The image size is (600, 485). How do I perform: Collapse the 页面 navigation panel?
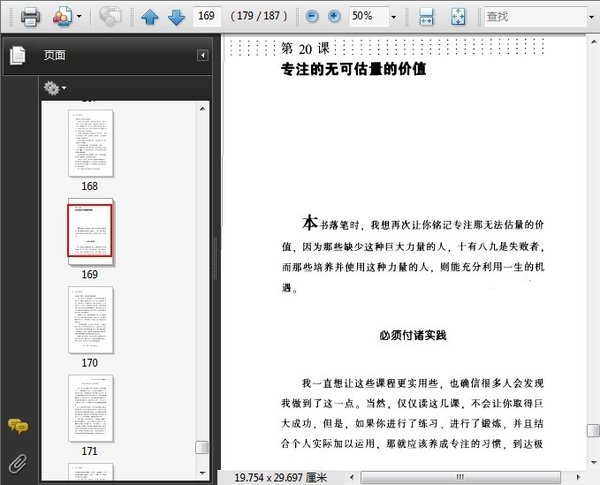203,56
